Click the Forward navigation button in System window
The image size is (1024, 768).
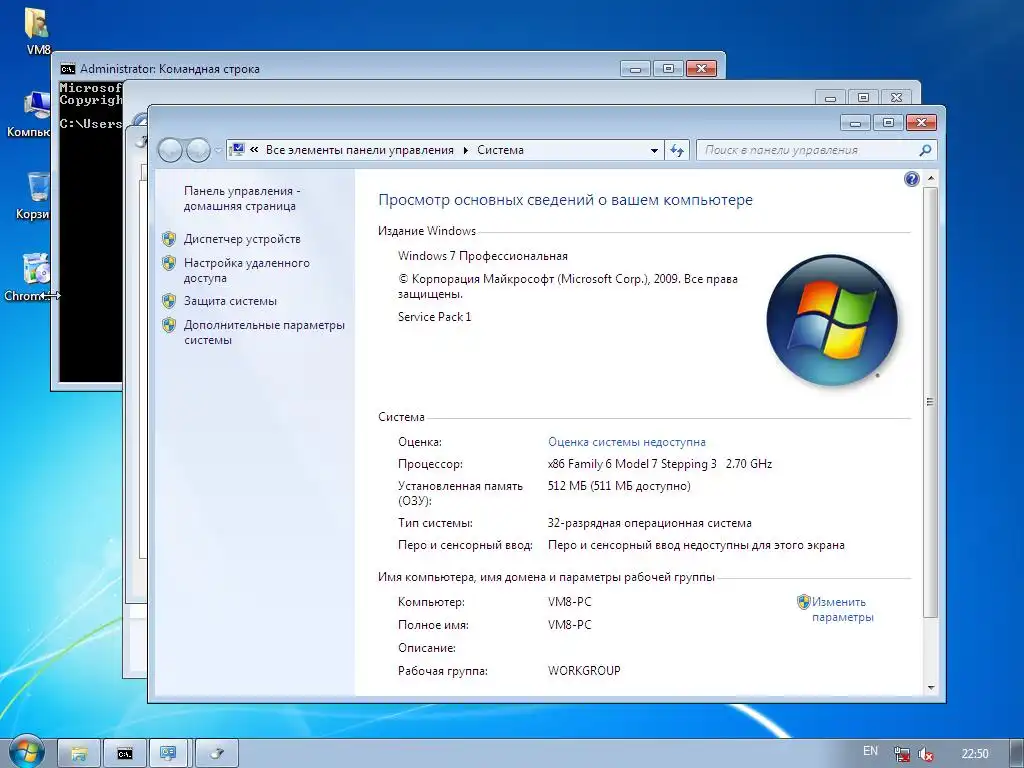point(198,150)
